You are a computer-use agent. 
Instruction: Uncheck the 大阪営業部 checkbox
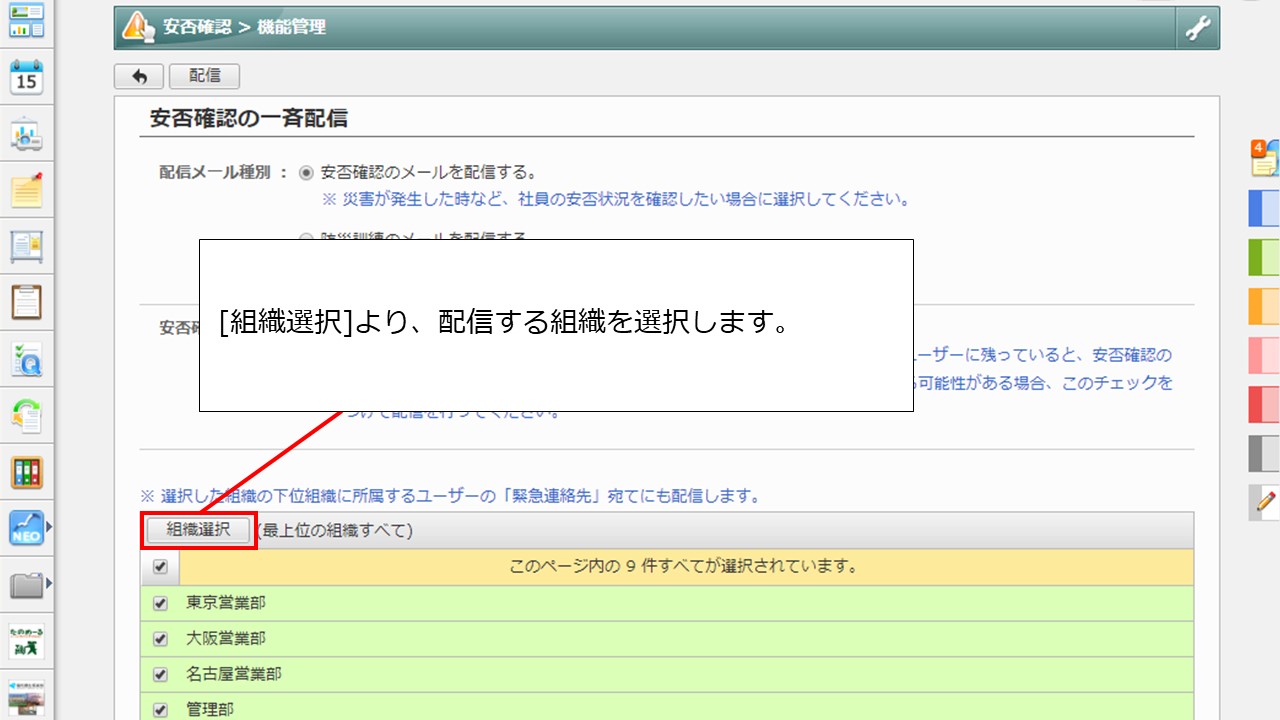[160, 638]
